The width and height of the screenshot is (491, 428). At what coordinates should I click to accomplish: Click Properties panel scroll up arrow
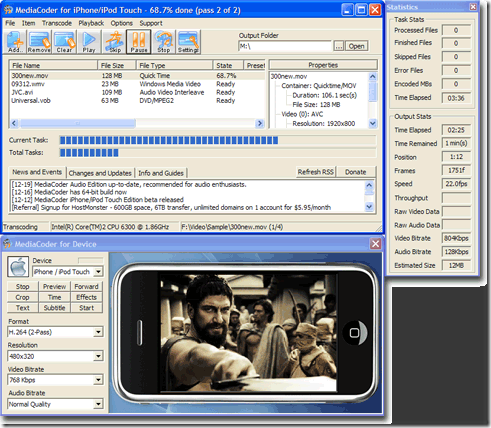[373, 76]
